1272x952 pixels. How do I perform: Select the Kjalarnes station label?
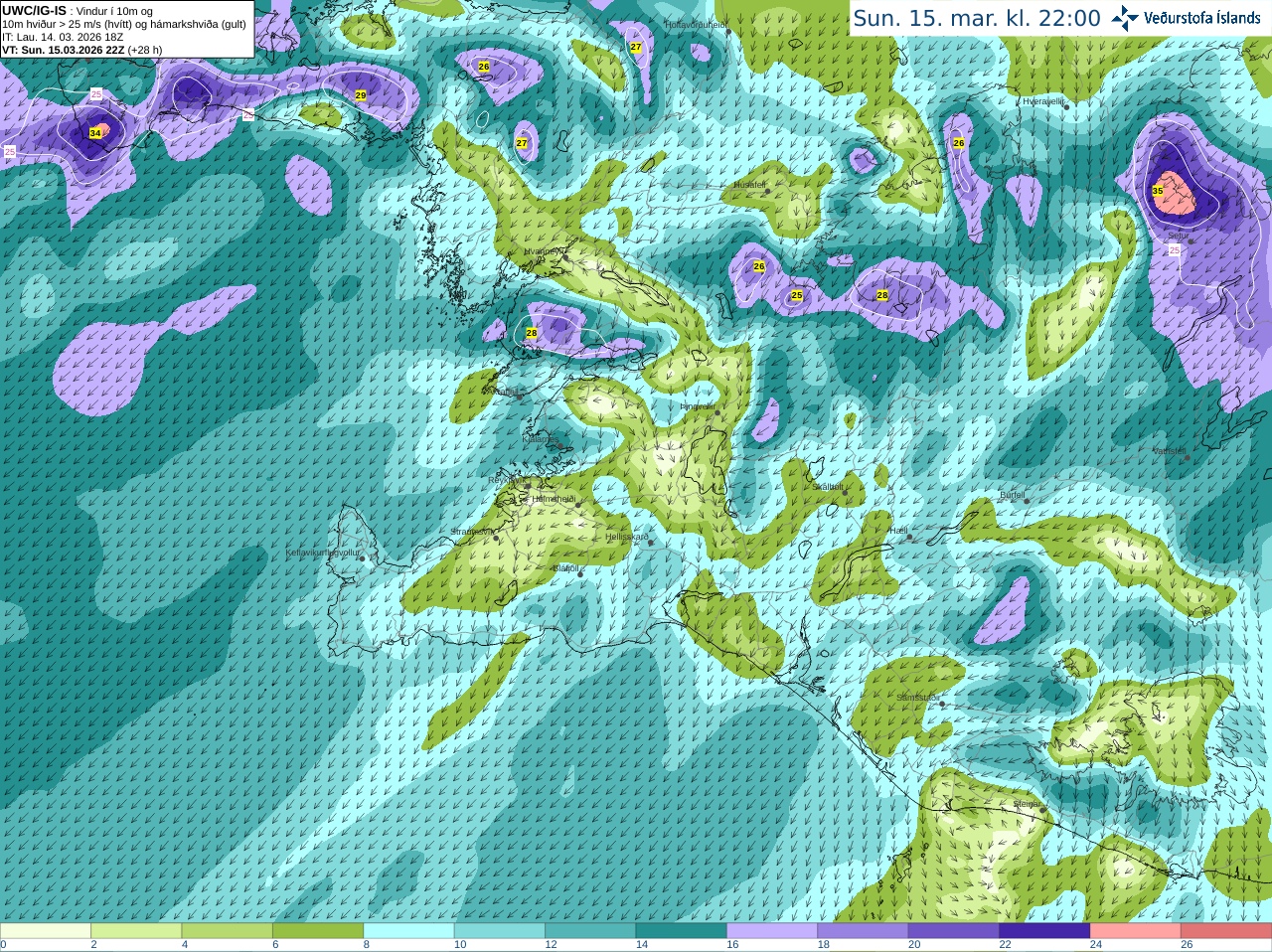(x=542, y=438)
